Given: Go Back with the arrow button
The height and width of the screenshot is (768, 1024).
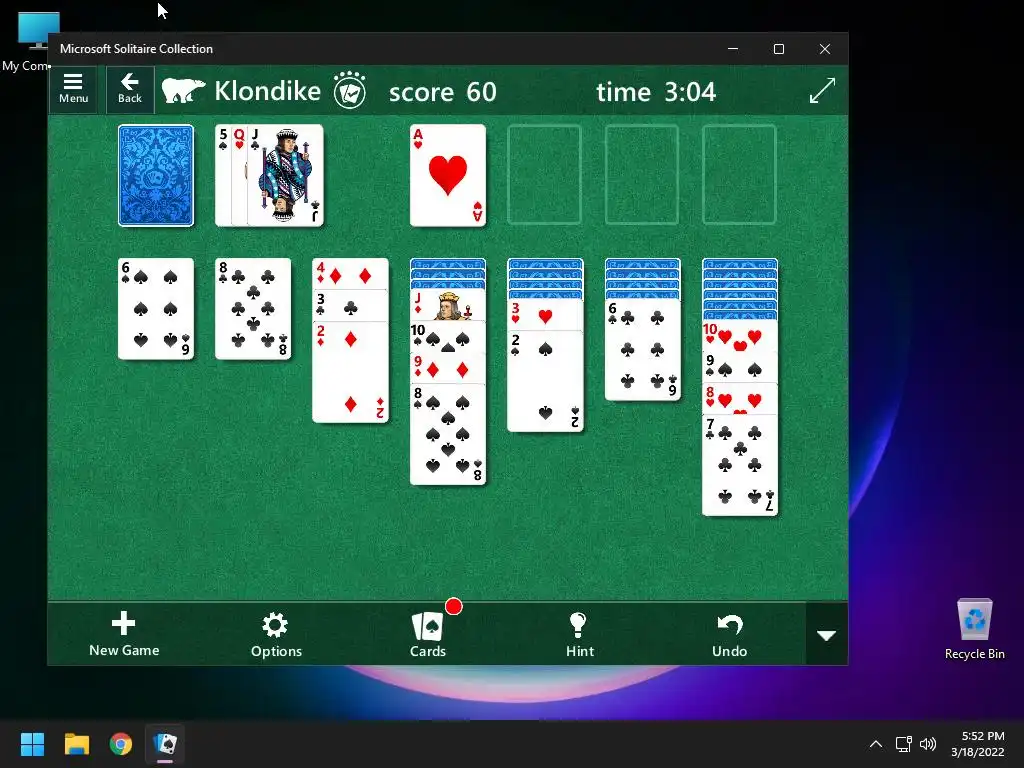Looking at the screenshot, I should coord(130,89).
